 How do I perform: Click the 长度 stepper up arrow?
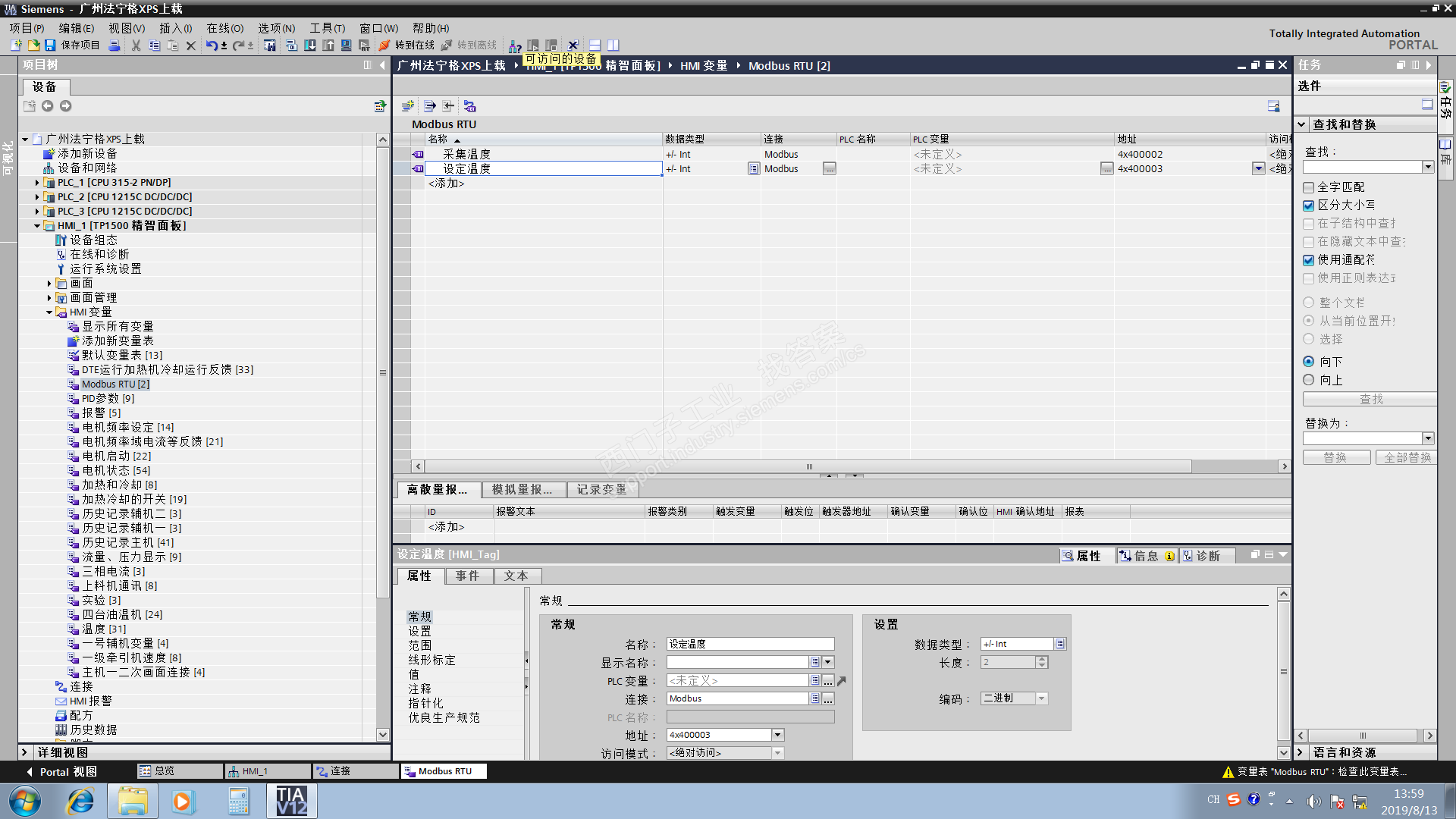click(x=1042, y=659)
